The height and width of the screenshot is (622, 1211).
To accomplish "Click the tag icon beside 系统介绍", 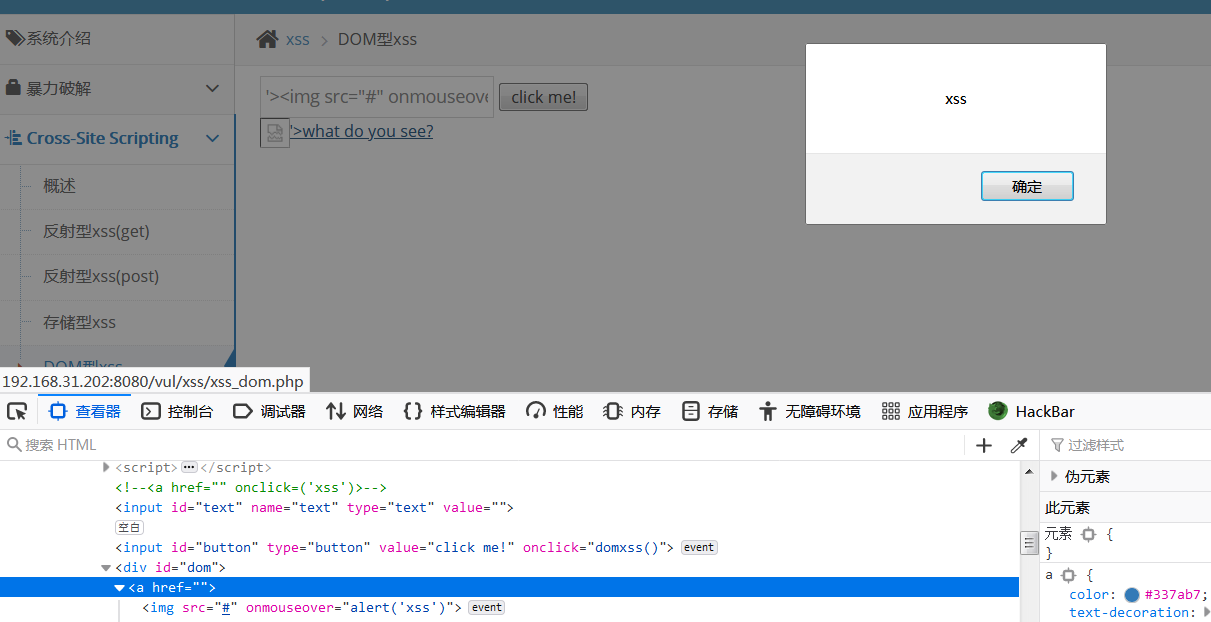I will tap(15, 38).
